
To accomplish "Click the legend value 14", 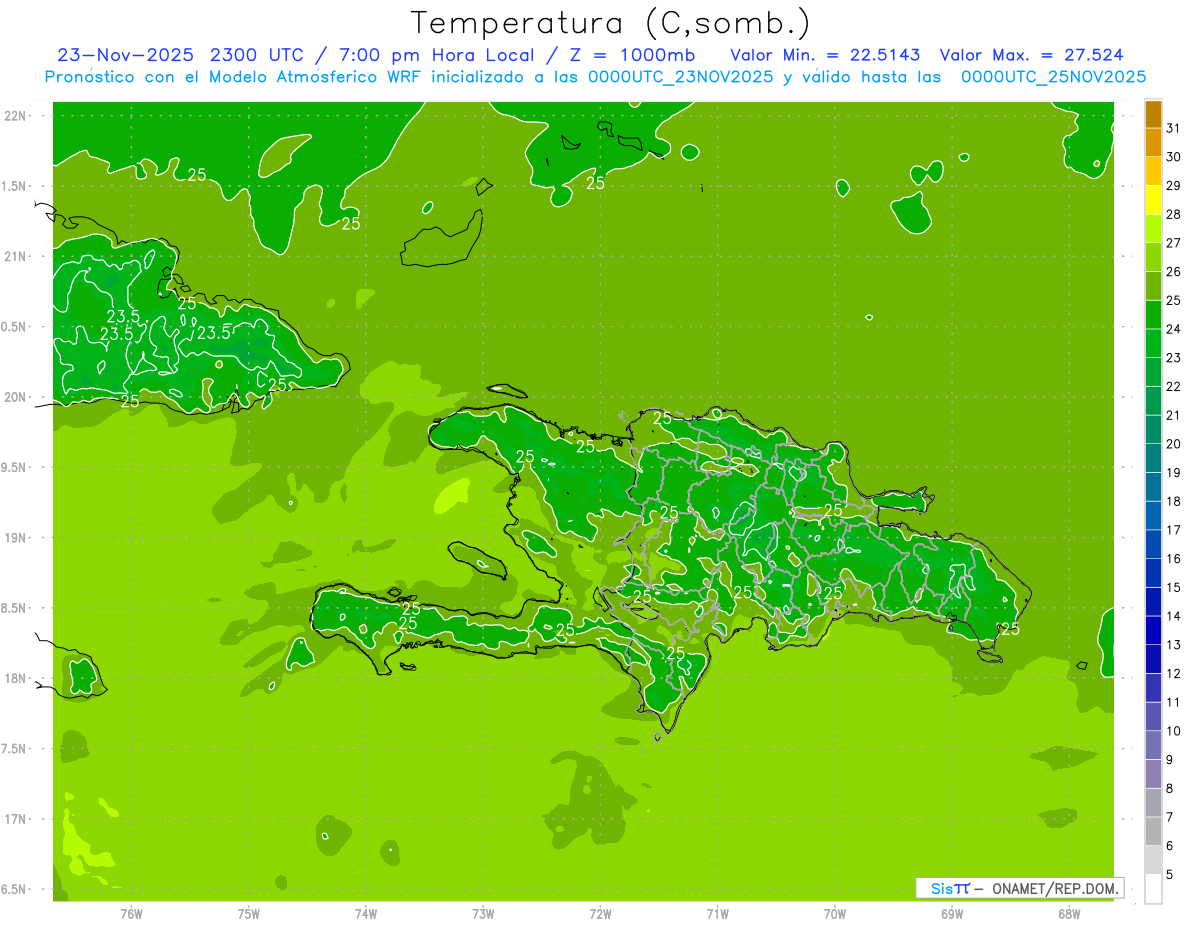I will (1174, 616).
